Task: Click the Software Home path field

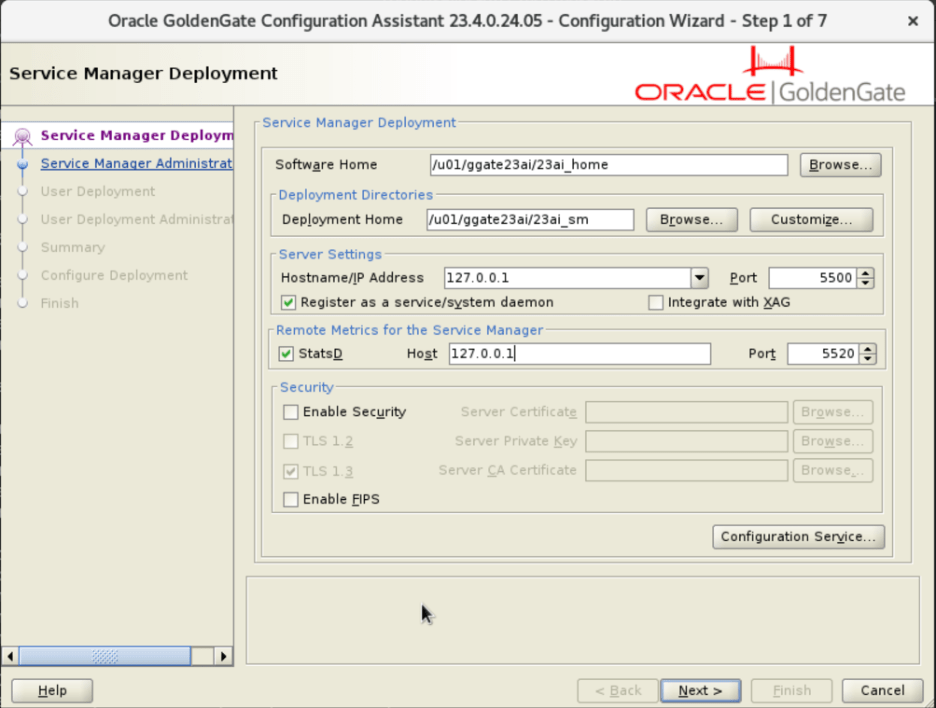Action: (x=608, y=165)
